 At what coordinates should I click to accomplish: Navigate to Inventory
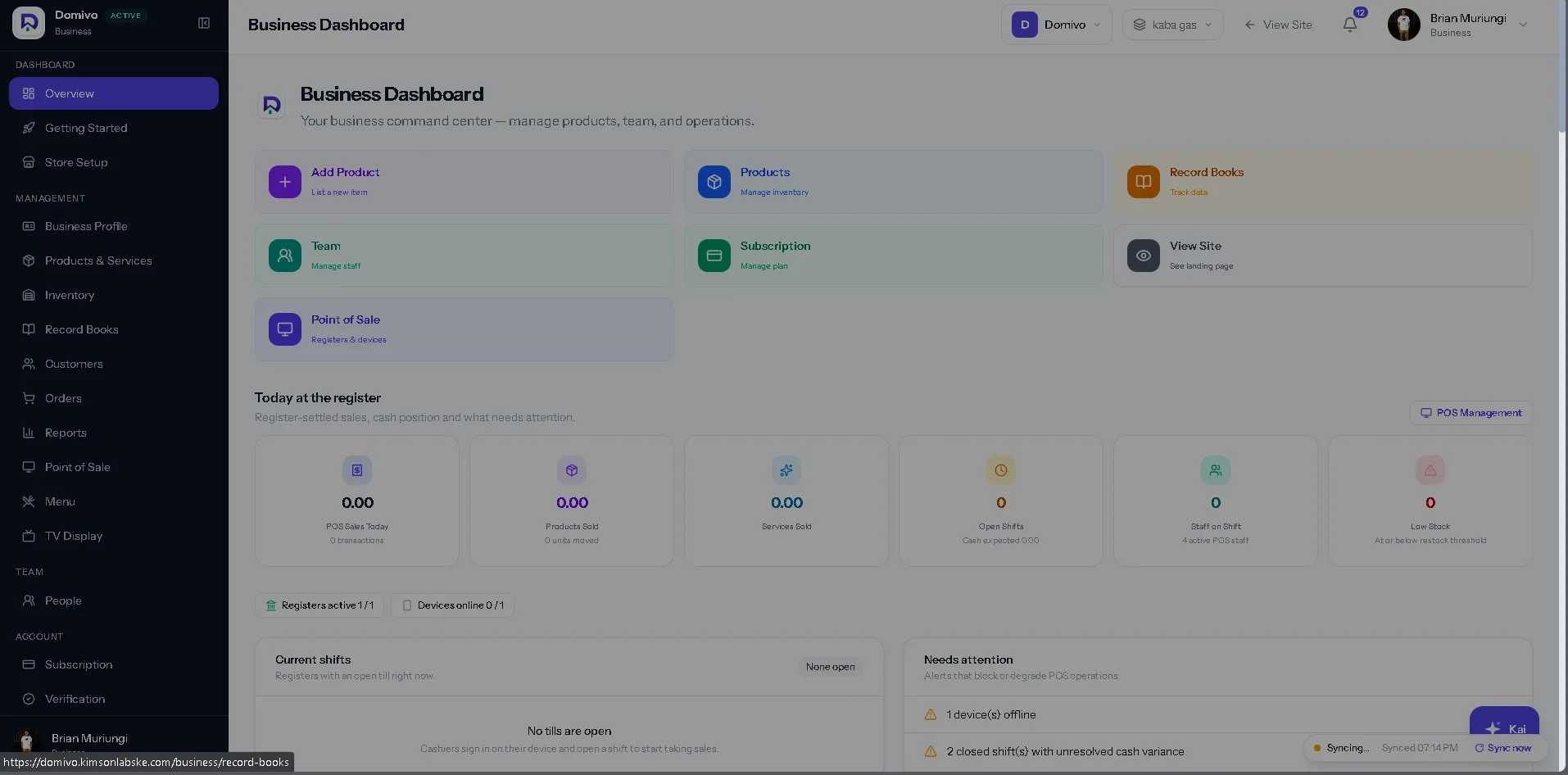[x=114, y=295]
